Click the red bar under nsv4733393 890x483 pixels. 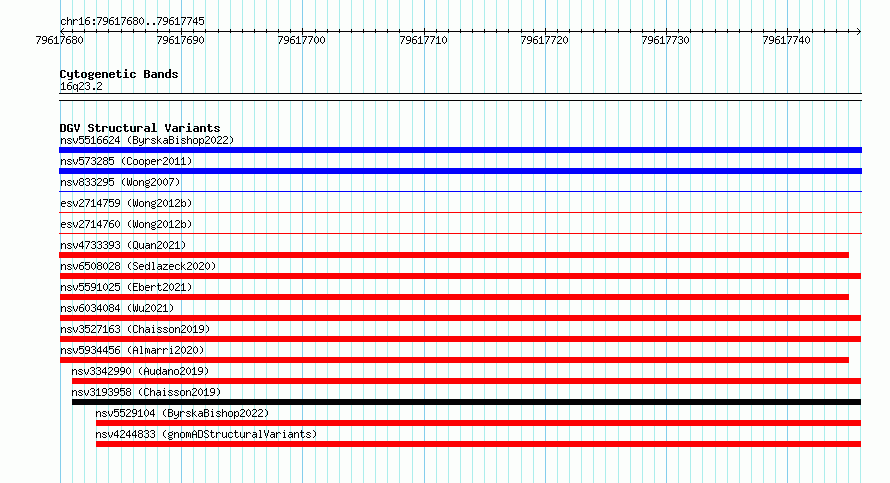pyautogui.click(x=454, y=255)
